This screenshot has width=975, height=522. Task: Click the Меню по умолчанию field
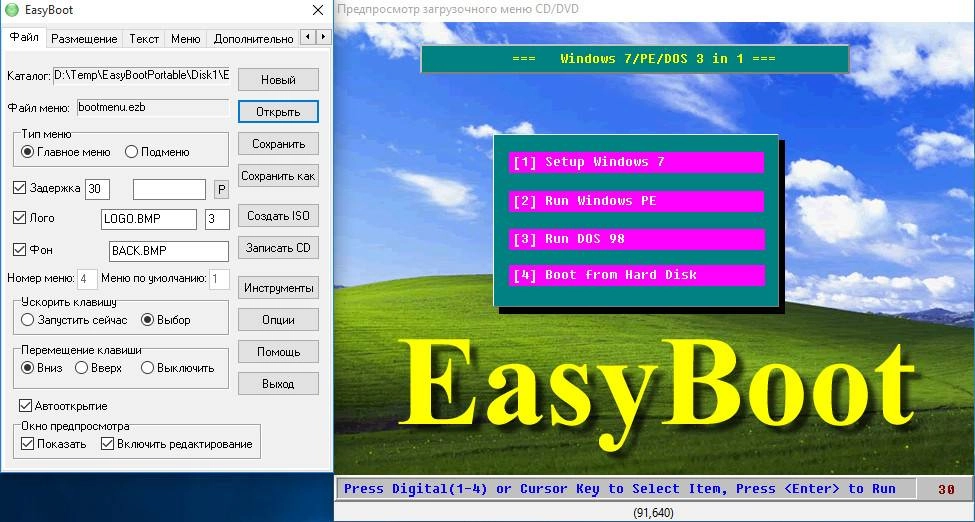click(219, 279)
